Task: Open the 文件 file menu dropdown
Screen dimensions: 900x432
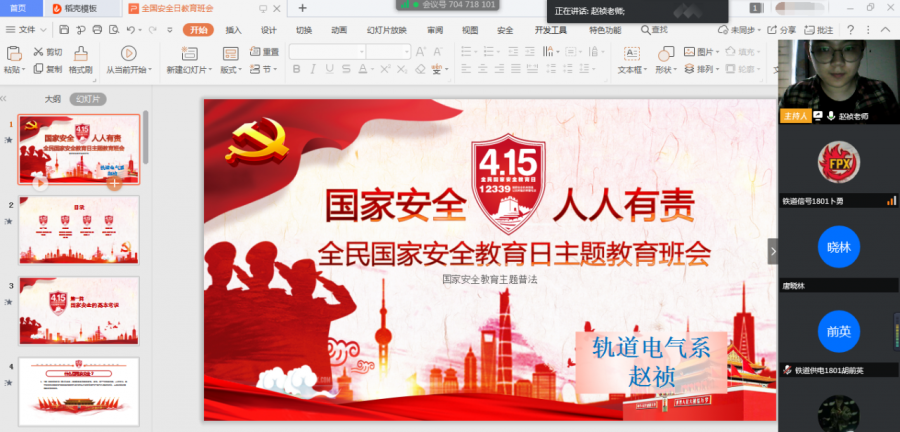Action: coord(27,30)
